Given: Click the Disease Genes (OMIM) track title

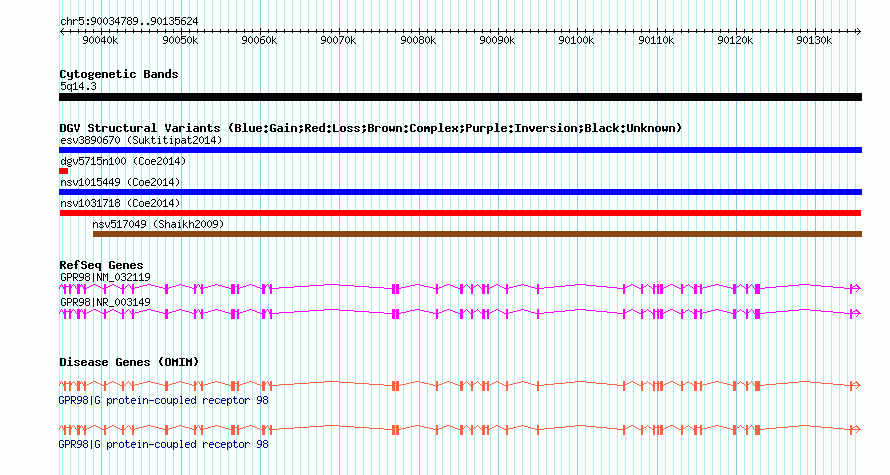Looking at the screenshot, I should click(x=129, y=363).
